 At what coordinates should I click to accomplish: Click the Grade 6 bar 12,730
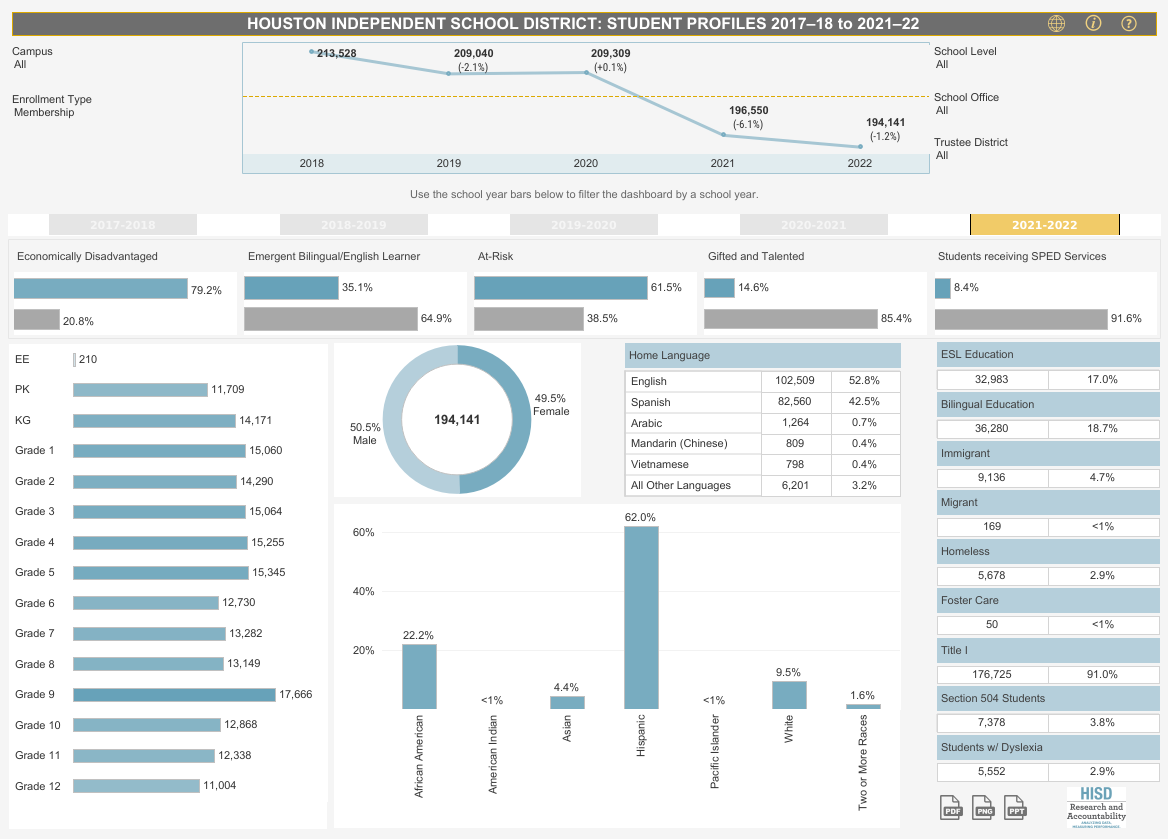pos(146,603)
